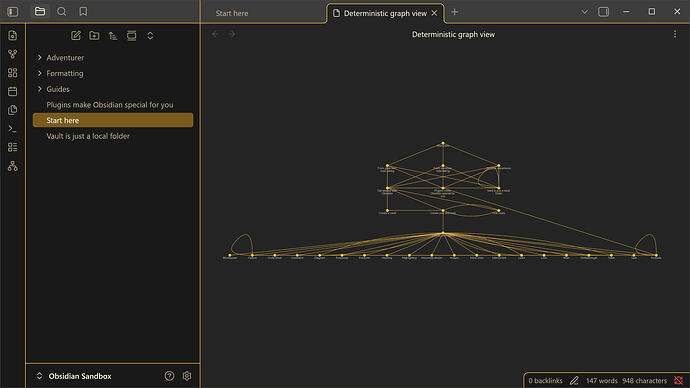Click the red sync status icon
The image size is (690, 388).
click(679, 381)
